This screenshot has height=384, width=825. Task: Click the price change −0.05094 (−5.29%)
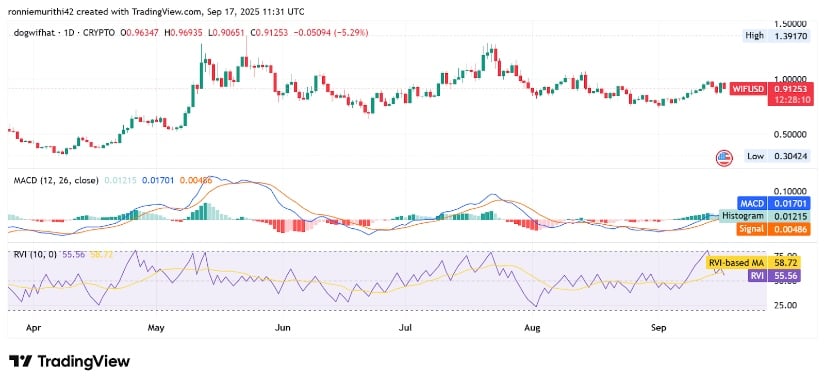pyautogui.click(x=330, y=33)
